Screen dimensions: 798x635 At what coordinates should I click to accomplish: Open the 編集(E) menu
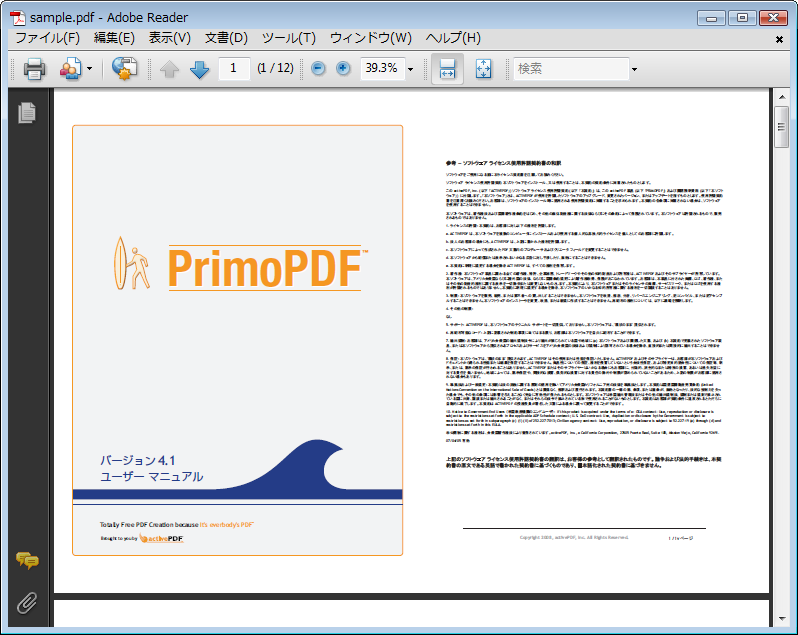click(114, 38)
